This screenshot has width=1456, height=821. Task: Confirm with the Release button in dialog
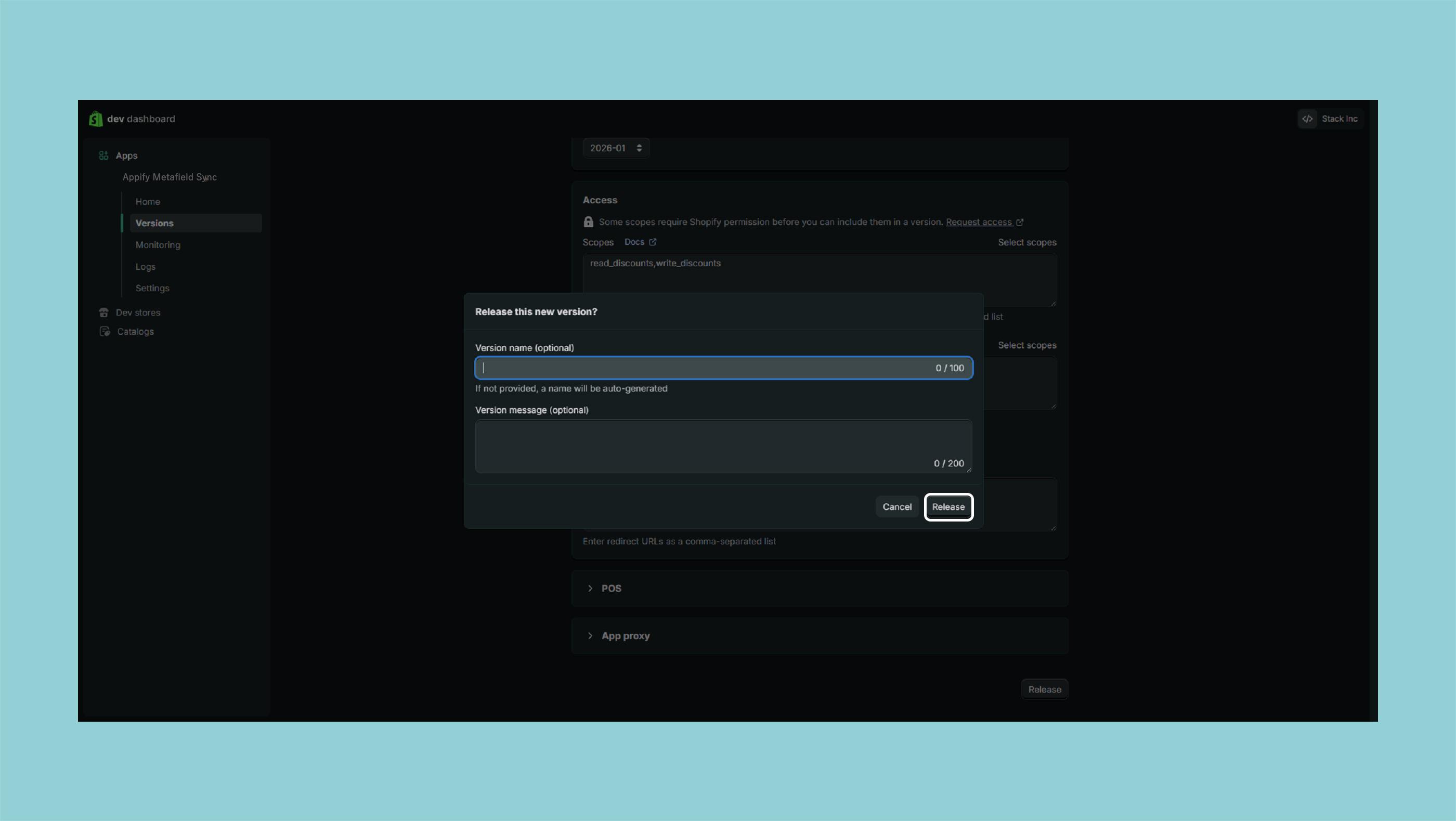coord(948,507)
